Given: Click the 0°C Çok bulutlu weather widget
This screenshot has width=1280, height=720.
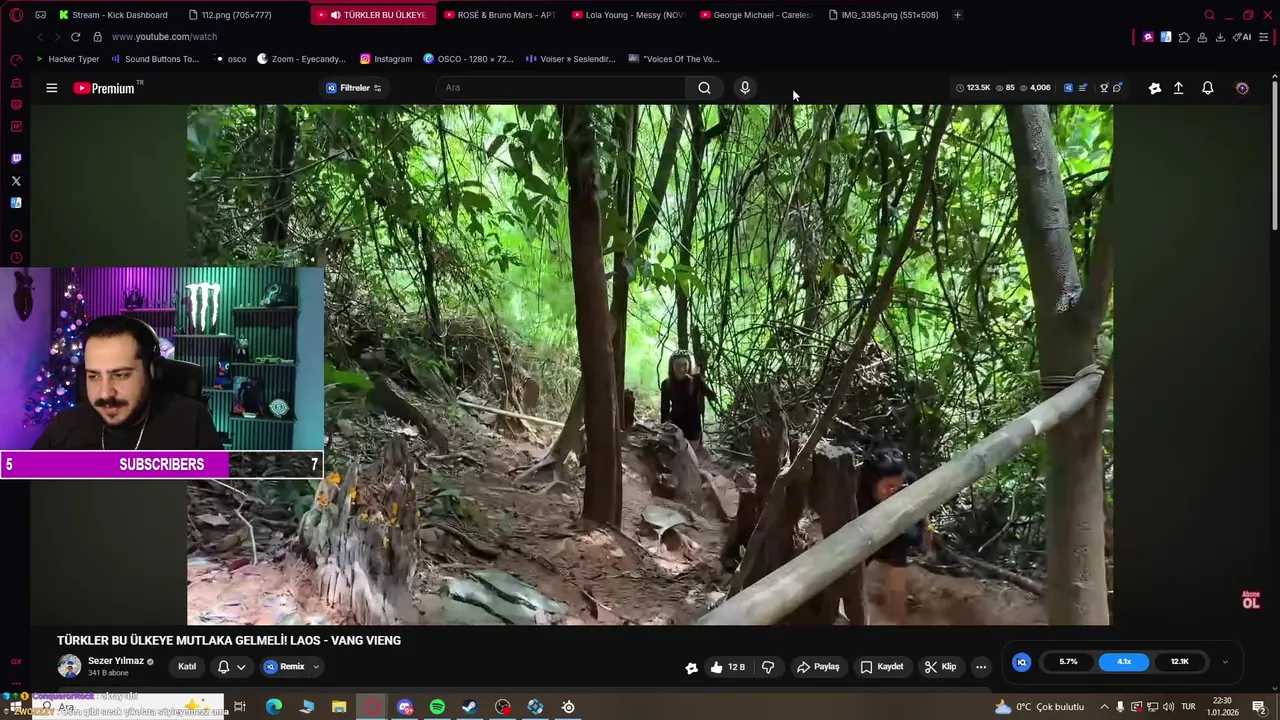Looking at the screenshot, I should [x=1039, y=707].
